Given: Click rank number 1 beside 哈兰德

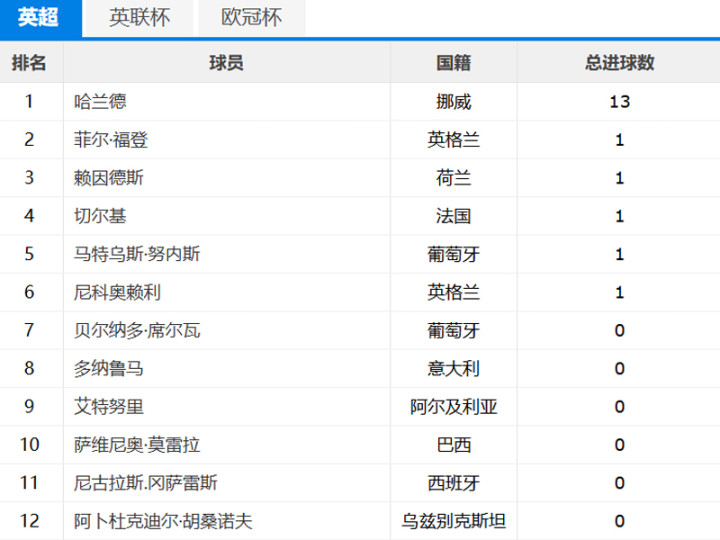Looking at the screenshot, I should 29,101.
